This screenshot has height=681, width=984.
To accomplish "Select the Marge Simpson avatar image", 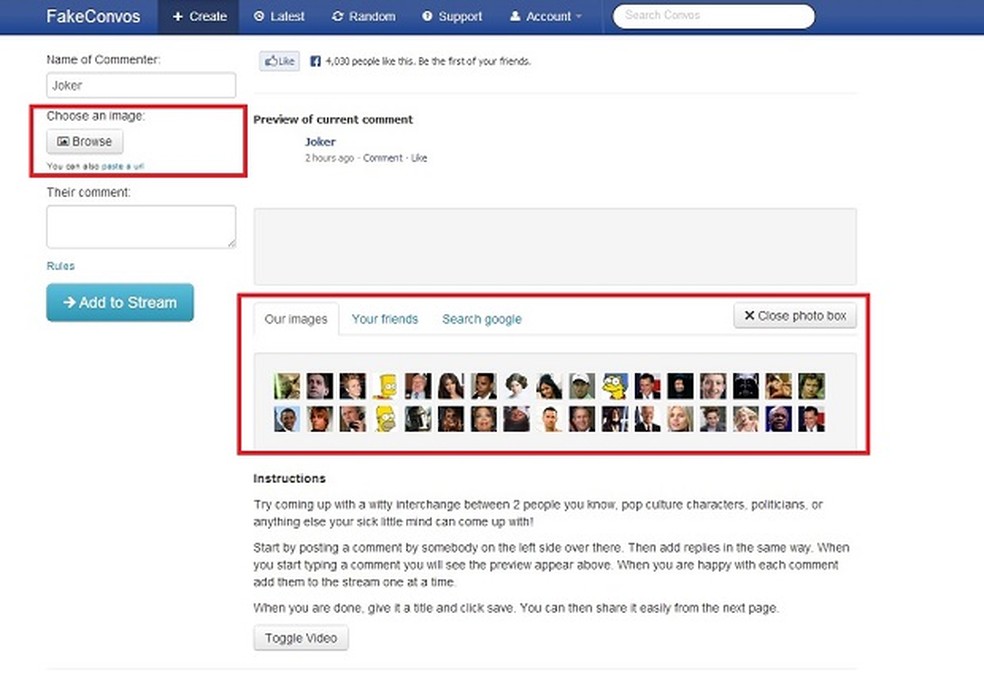I will [615, 386].
